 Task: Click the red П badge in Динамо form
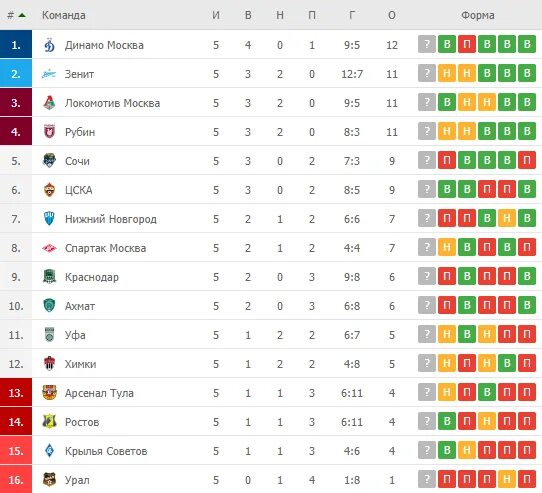click(467, 44)
